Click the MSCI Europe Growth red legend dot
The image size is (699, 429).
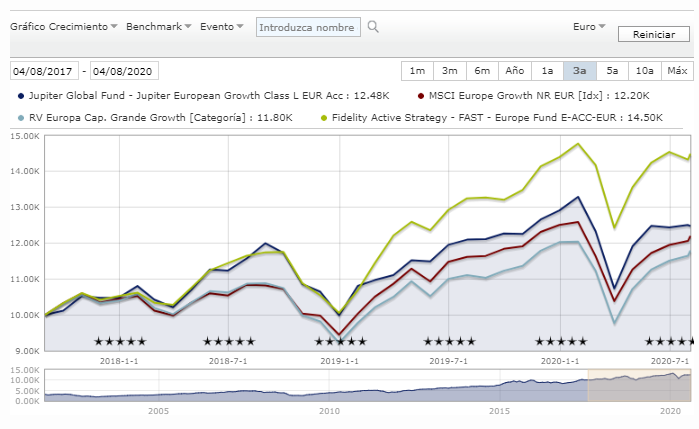419,96
